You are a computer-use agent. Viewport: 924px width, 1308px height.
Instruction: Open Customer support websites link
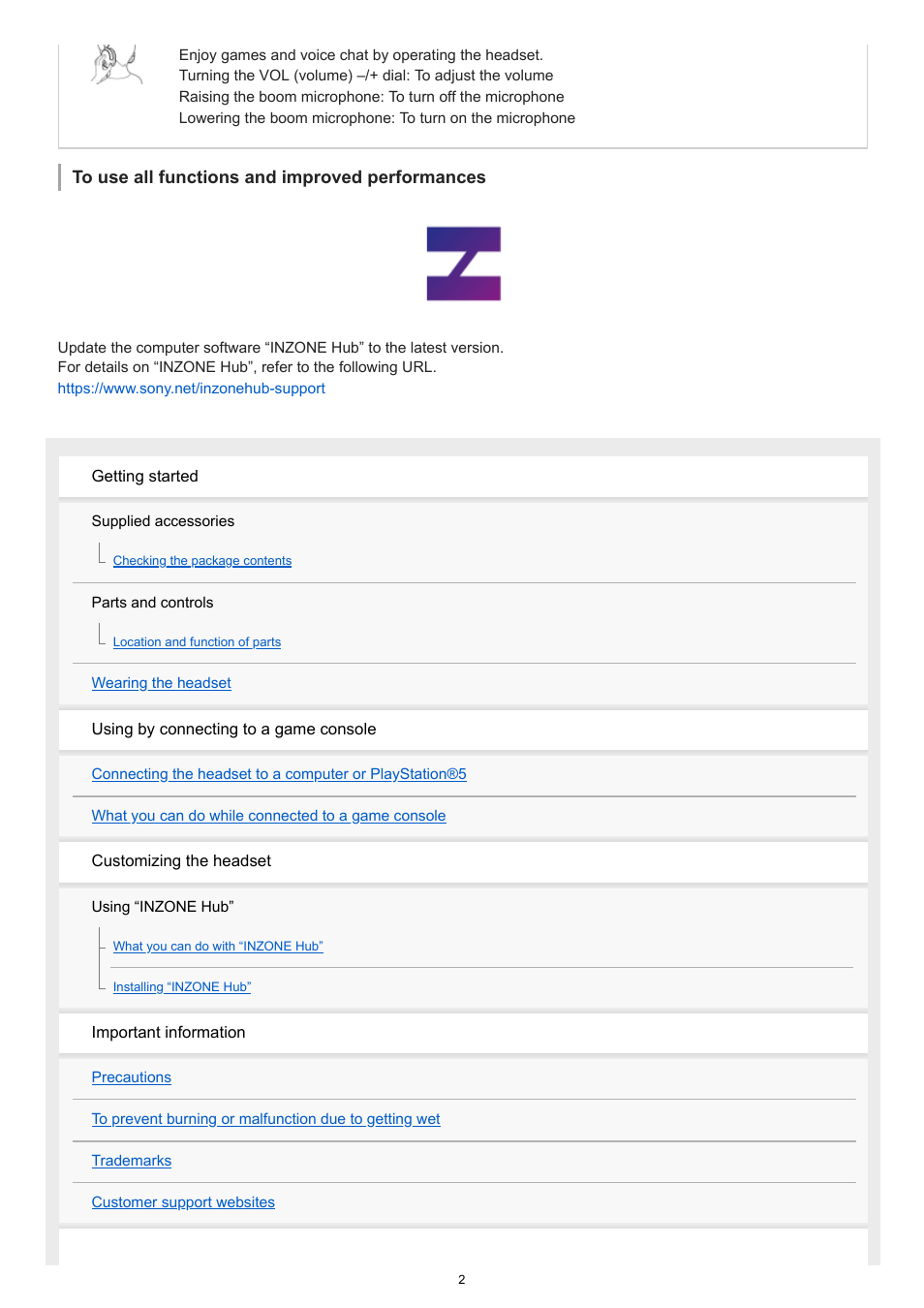[183, 1202]
